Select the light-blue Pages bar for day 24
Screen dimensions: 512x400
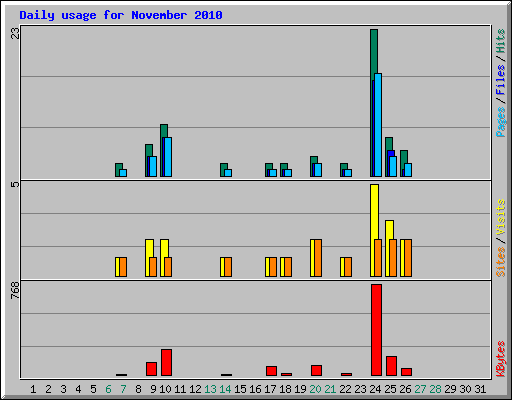[378, 125]
